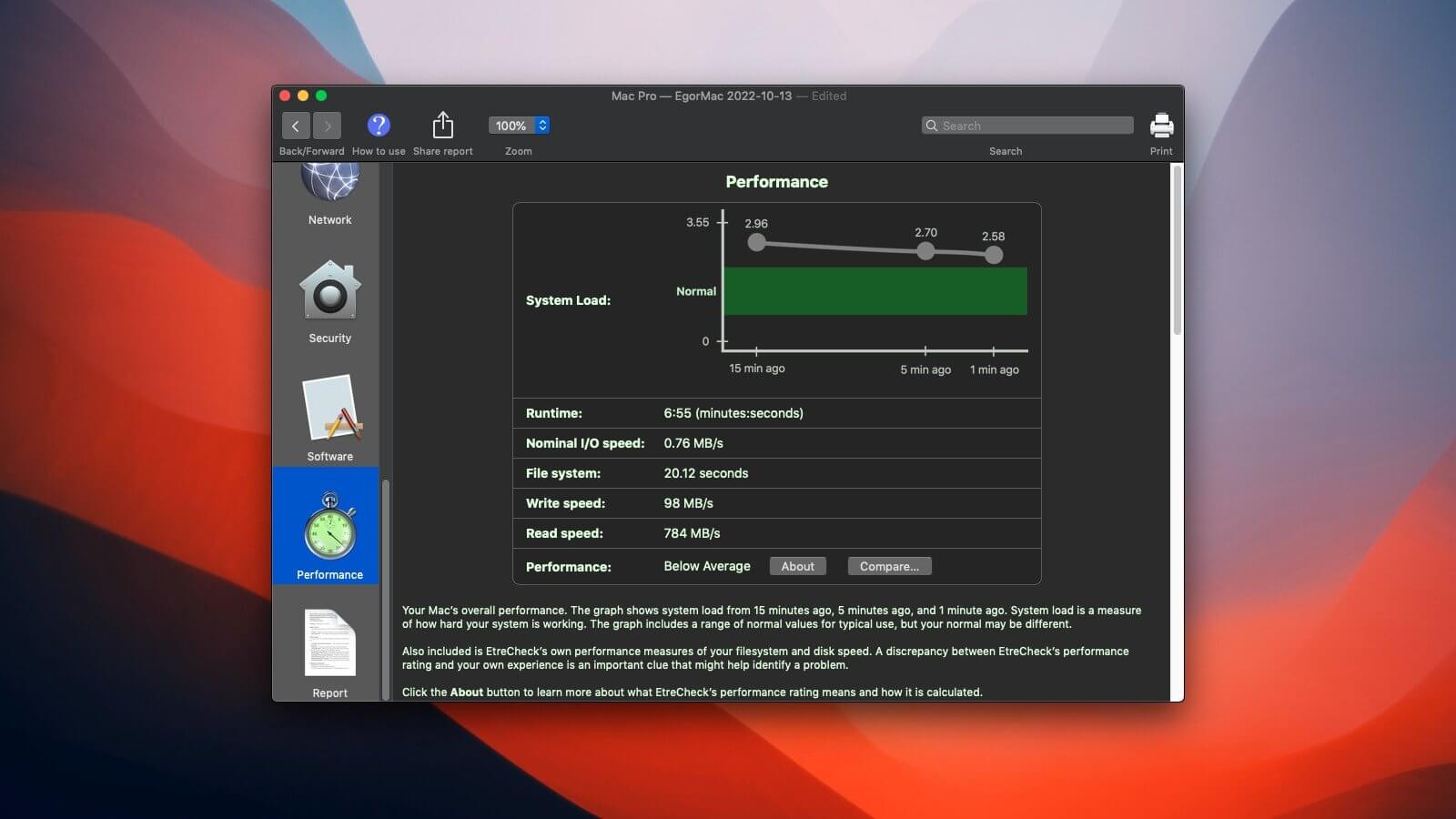Screen dimensions: 1456x819
Task: Select the 2.58 data point on the graph
Action: [x=993, y=255]
